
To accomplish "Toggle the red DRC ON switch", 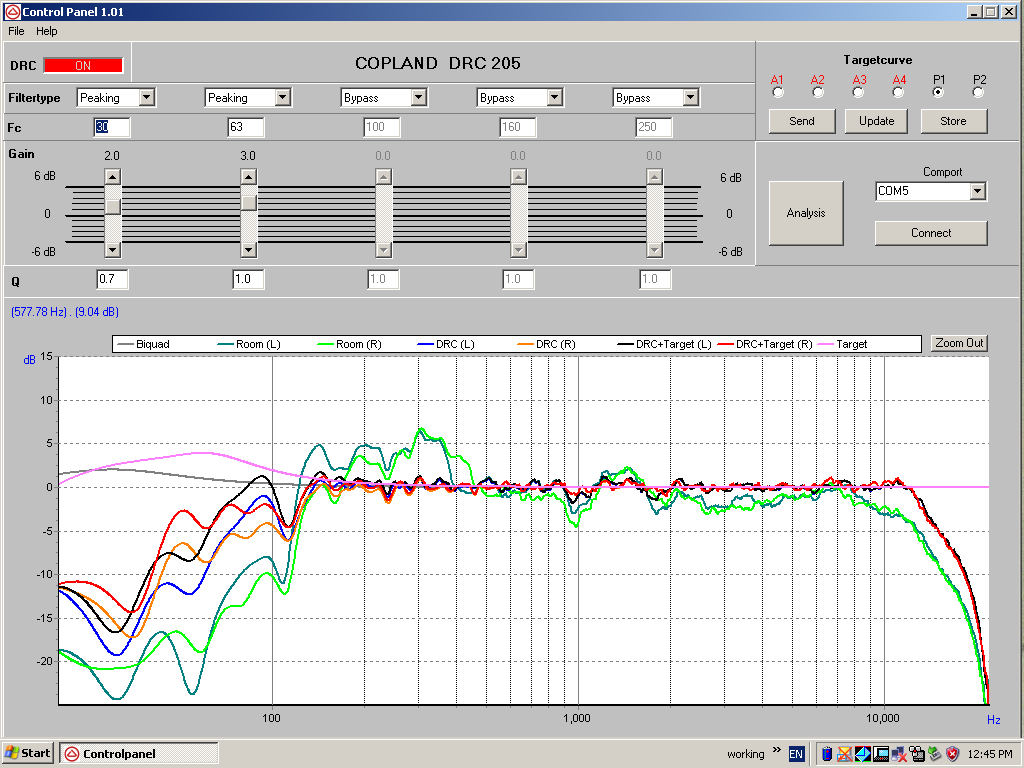I will [x=83, y=65].
